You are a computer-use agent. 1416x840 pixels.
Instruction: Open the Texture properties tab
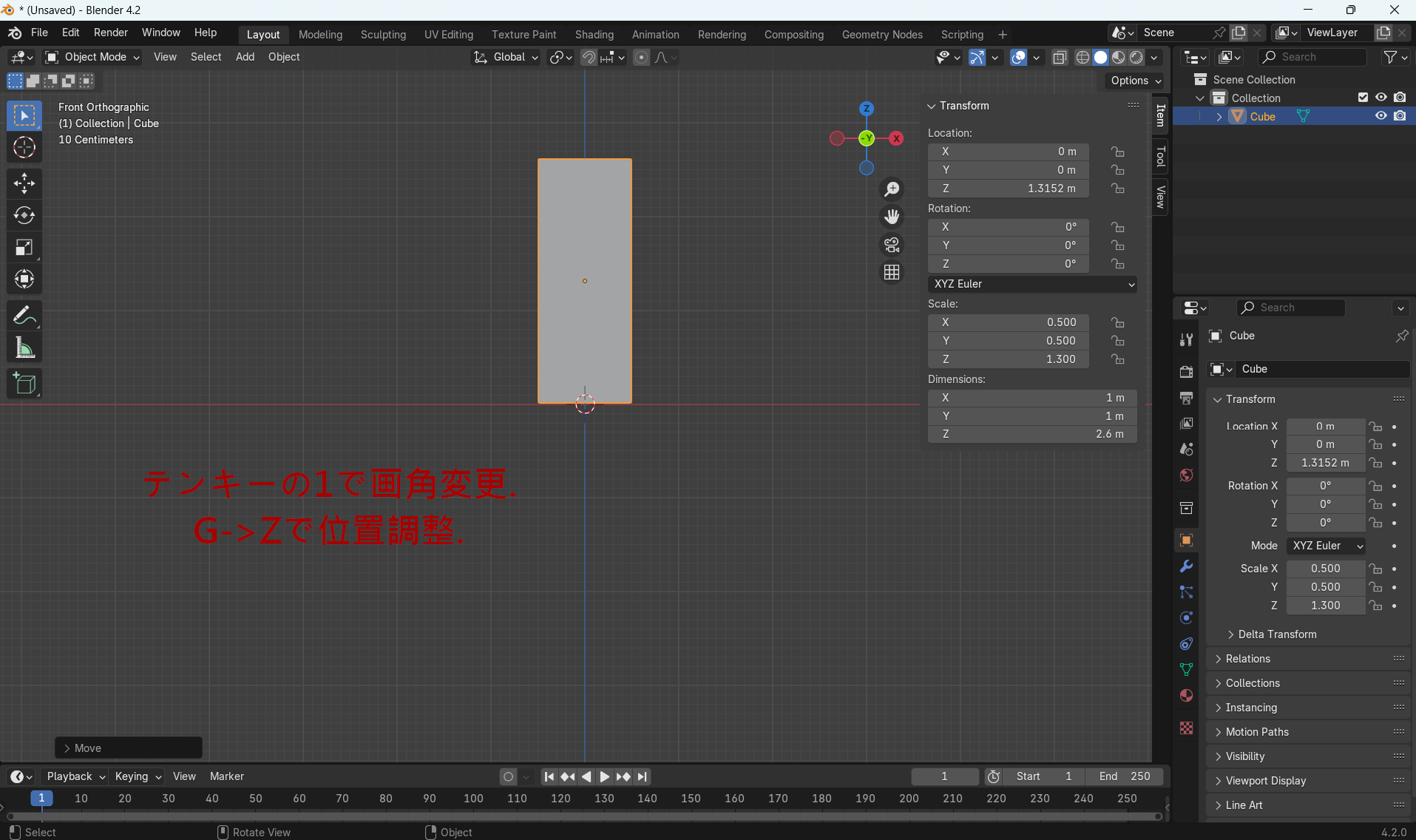pos(1187,728)
